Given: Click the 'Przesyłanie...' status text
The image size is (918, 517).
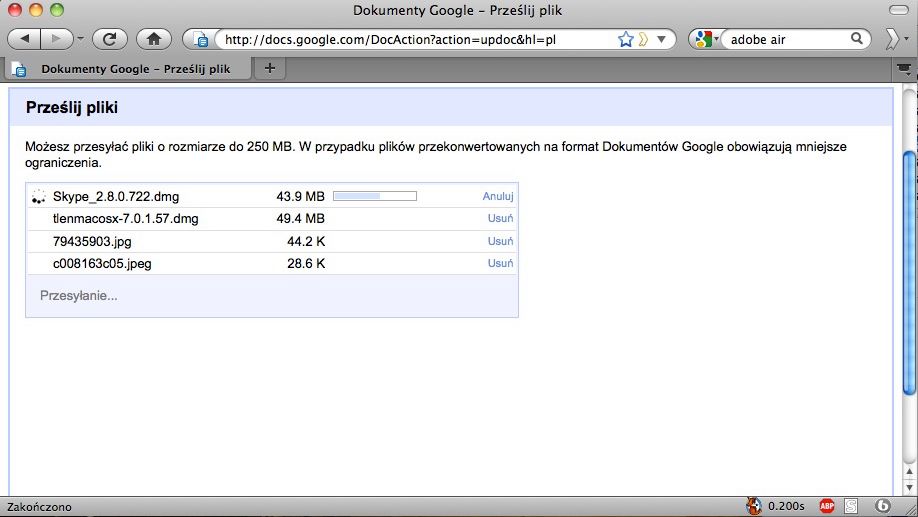Looking at the screenshot, I should (x=78, y=296).
